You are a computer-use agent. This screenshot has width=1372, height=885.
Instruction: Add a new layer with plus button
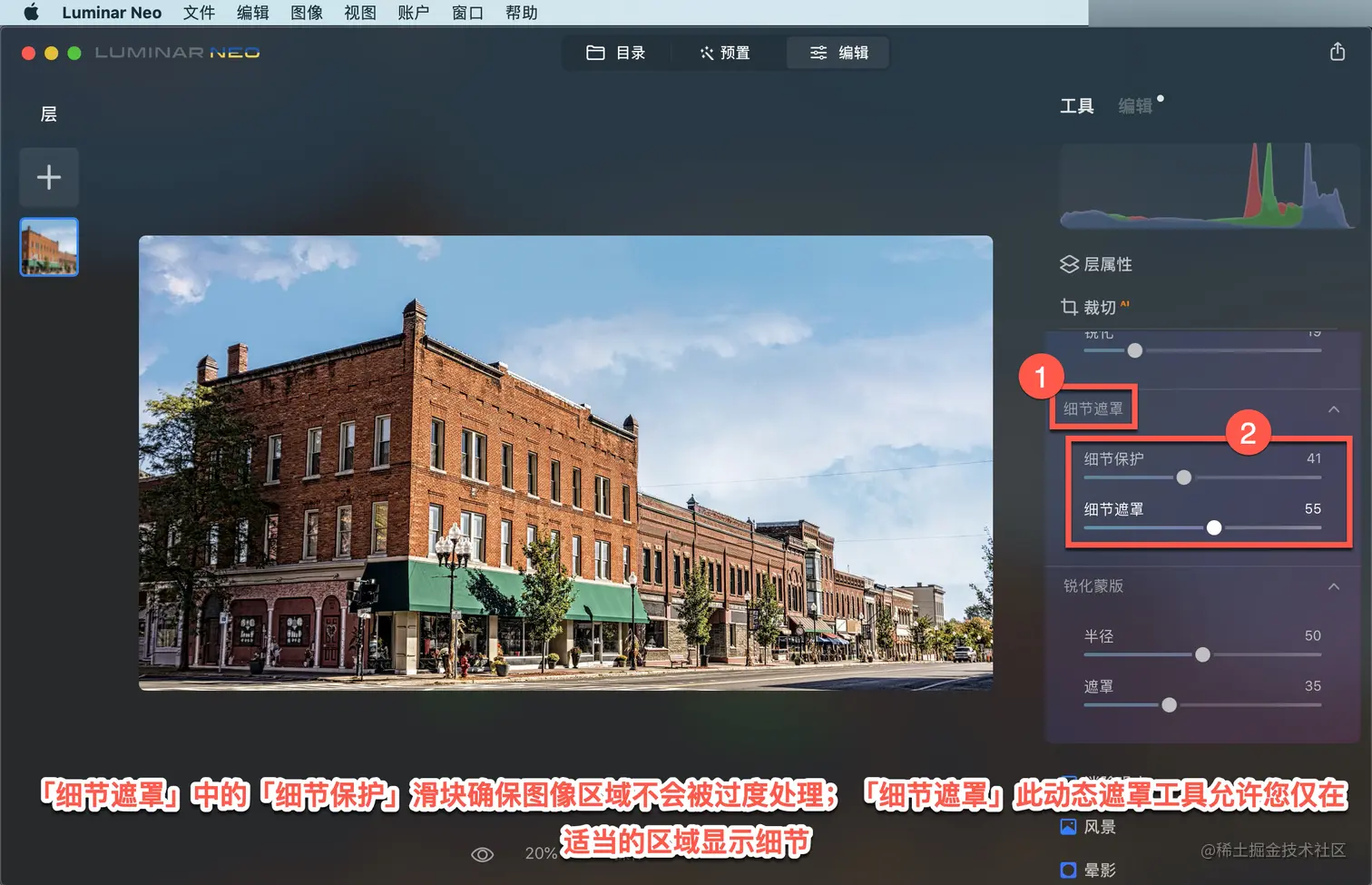49,177
